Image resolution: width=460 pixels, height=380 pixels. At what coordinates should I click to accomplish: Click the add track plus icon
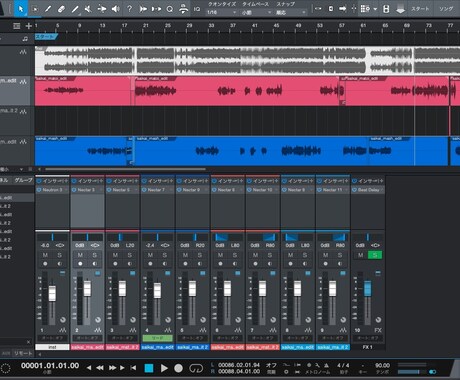pos(29,26)
